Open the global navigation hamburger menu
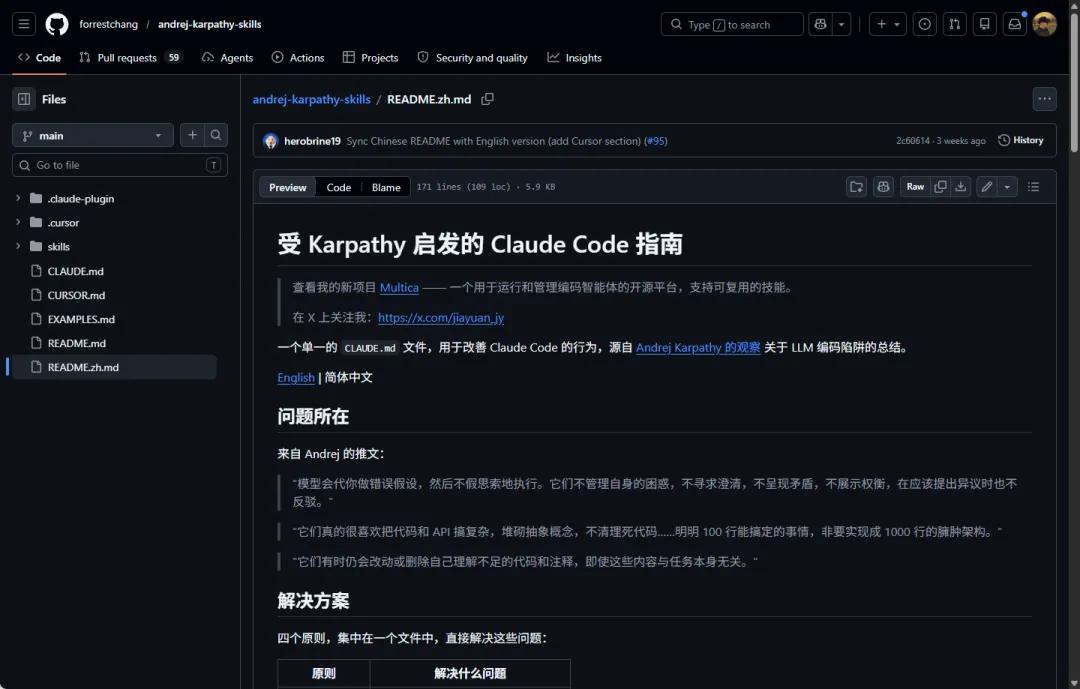 [x=24, y=24]
